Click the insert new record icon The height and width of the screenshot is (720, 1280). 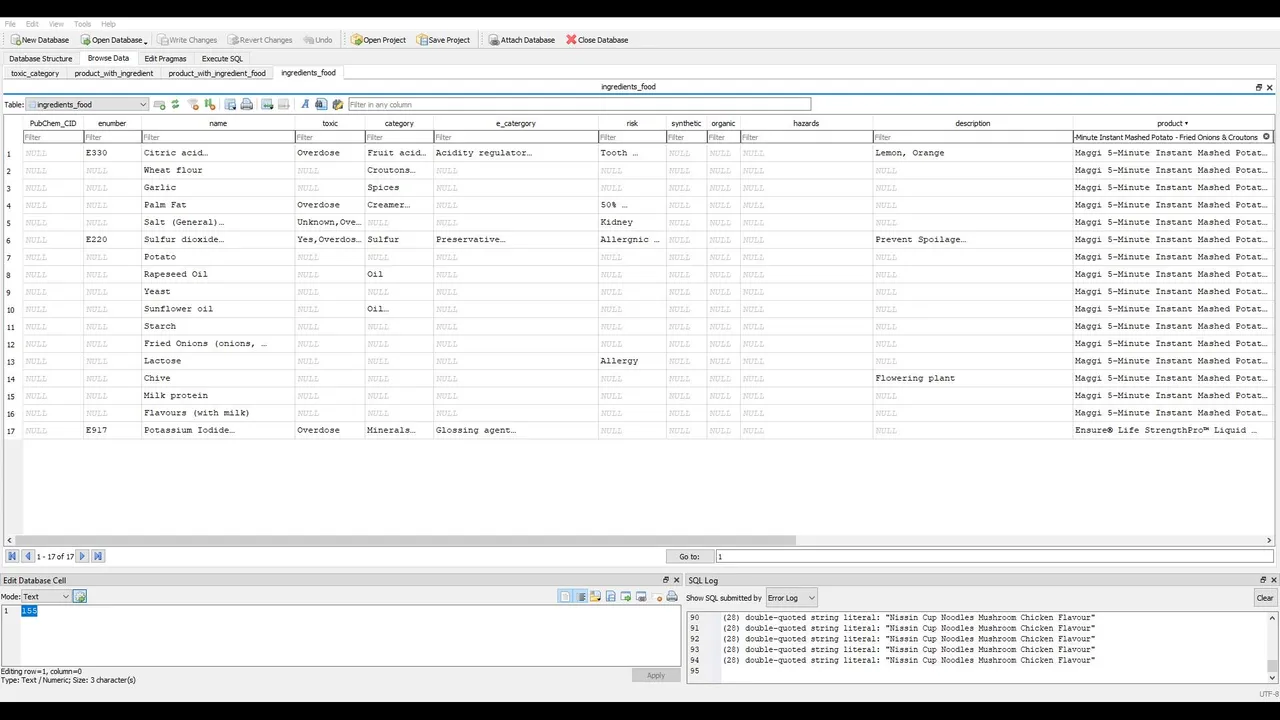coord(268,104)
